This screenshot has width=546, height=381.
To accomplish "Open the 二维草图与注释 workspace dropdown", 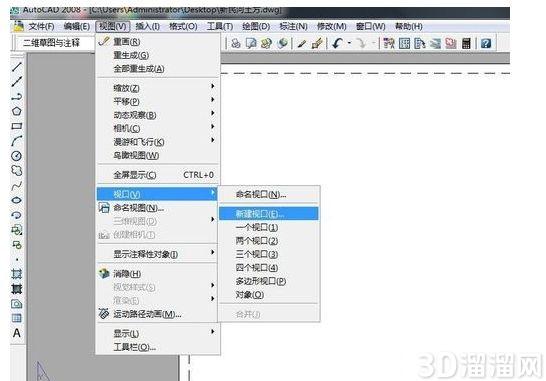I will coord(55,43).
